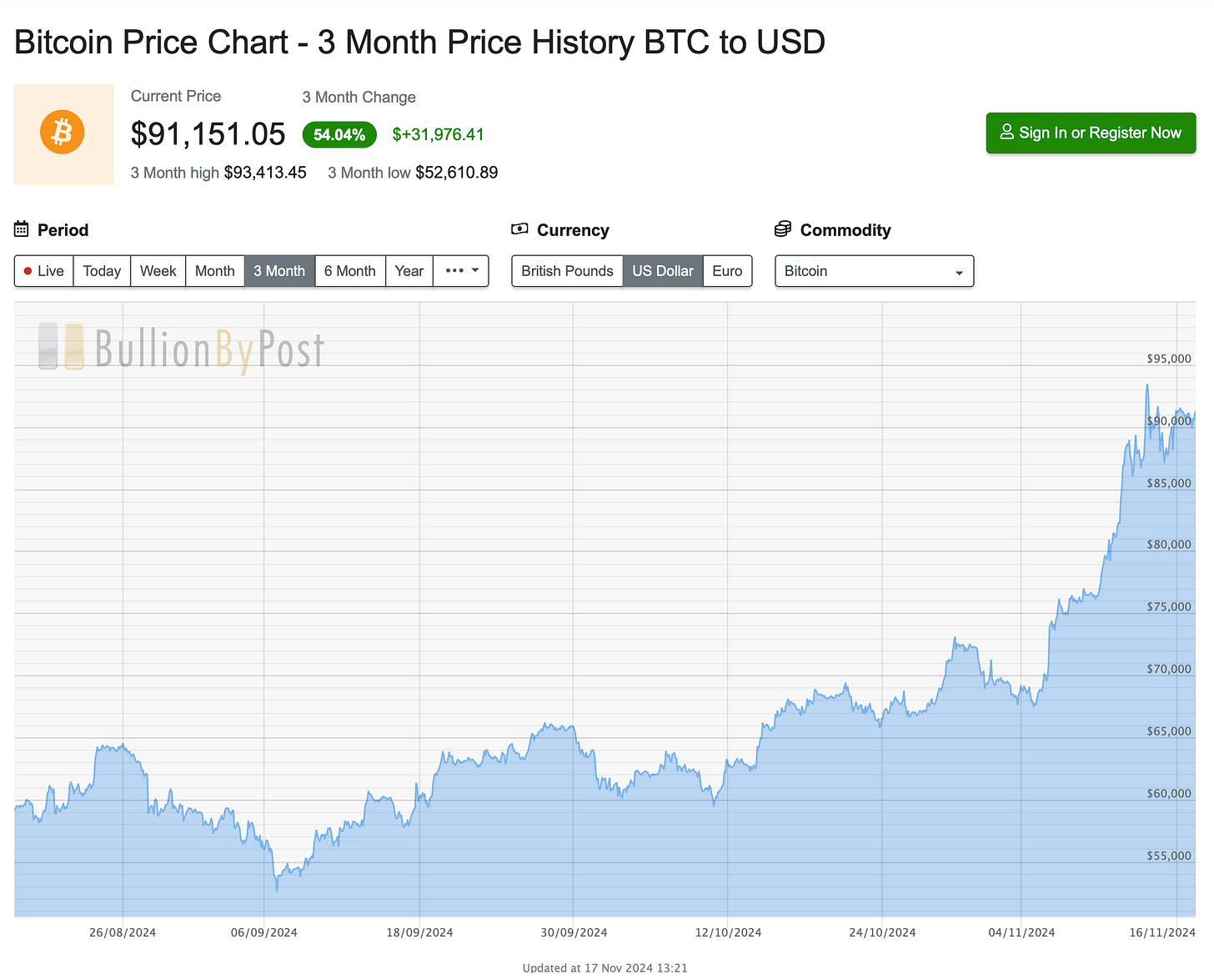Click the red Live indicator dot
Image resolution: width=1214 pixels, height=980 pixels.
tap(28, 271)
